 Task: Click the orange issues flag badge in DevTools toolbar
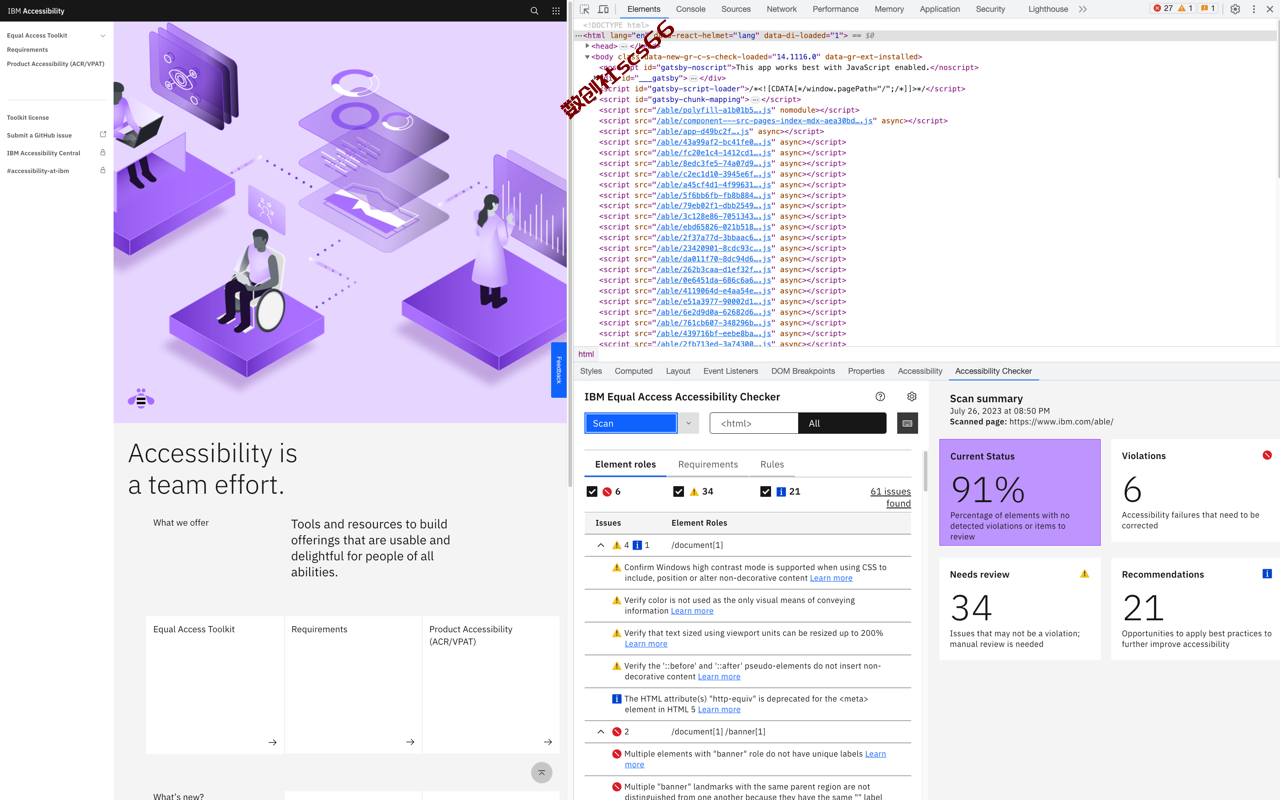(1208, 9)
